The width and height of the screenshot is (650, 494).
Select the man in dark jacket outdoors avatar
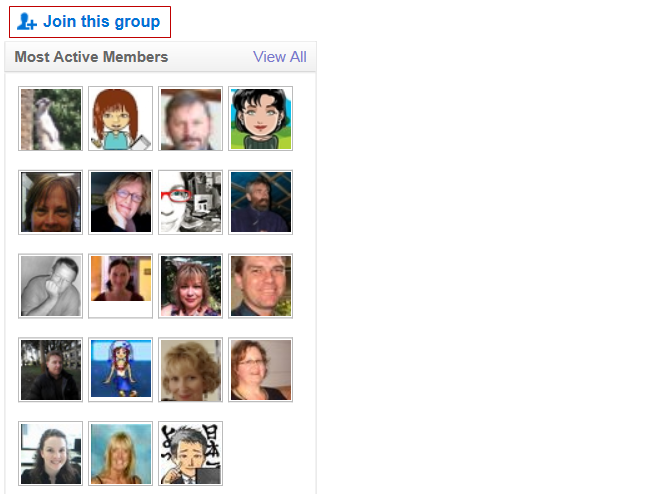click(x=51, y=370)
